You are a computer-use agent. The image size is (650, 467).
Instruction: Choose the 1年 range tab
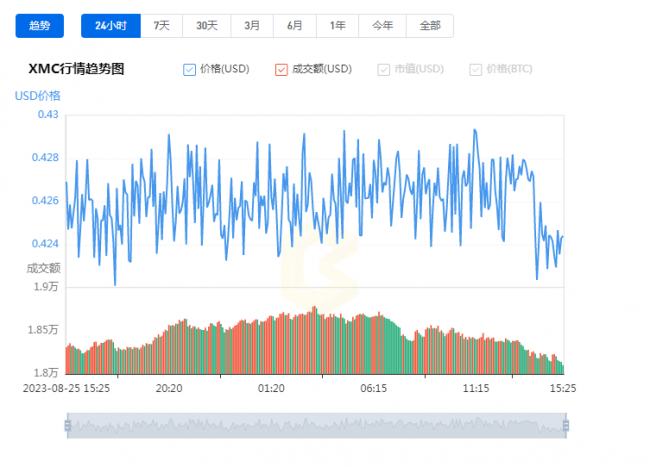337,26
